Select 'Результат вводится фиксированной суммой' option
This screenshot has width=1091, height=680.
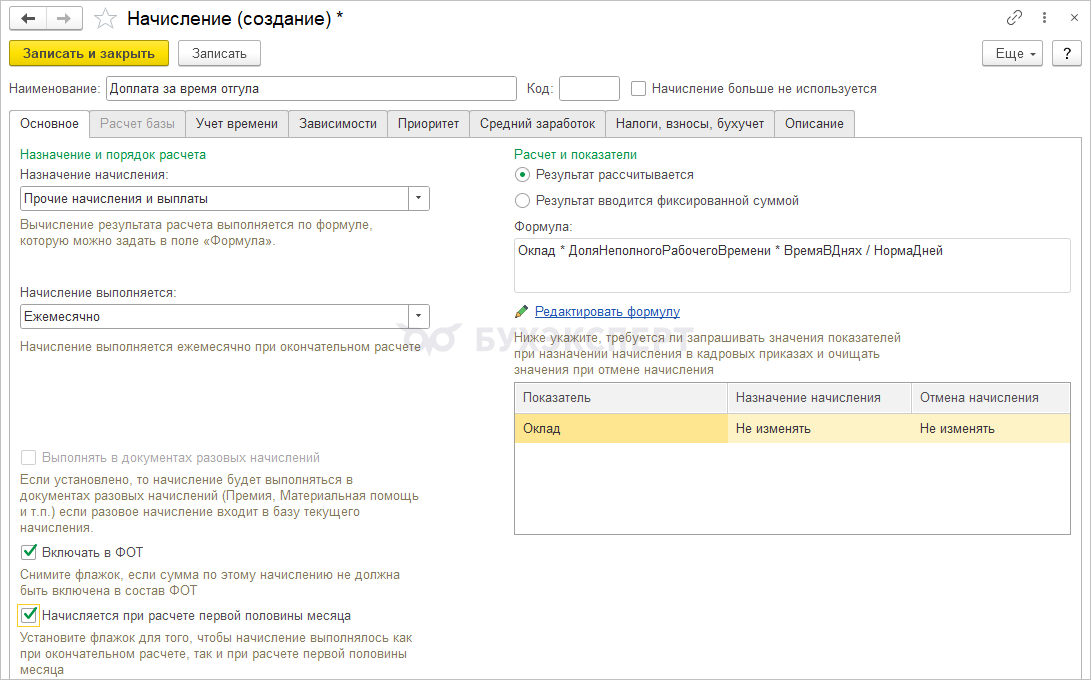522,201
